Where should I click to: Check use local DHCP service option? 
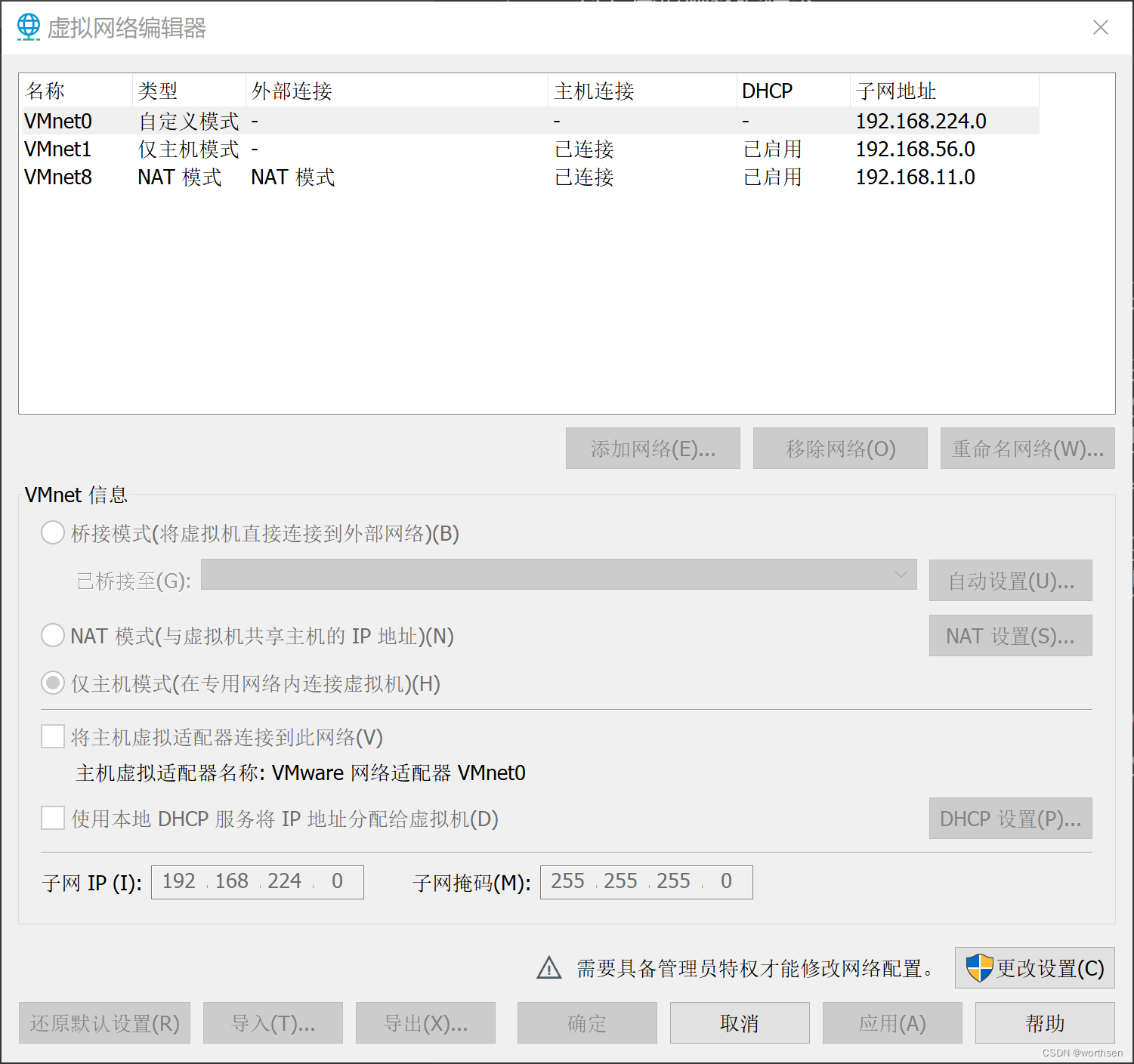point(53,819)
